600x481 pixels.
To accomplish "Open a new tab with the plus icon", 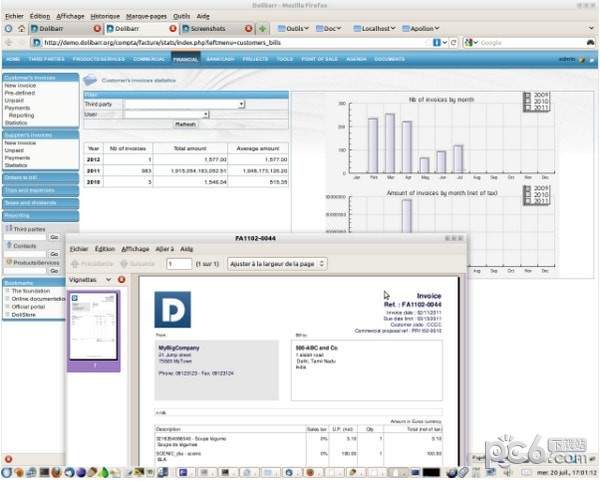I will point(263,29).
